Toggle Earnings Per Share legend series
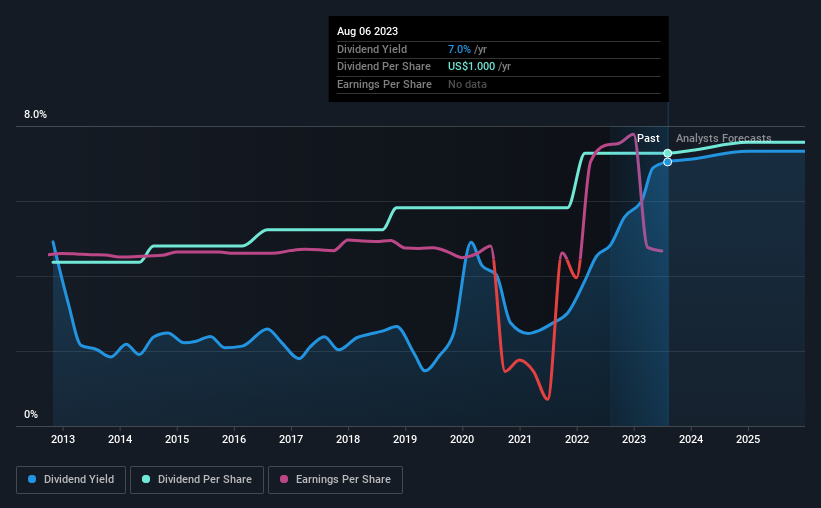 point(335,479)
